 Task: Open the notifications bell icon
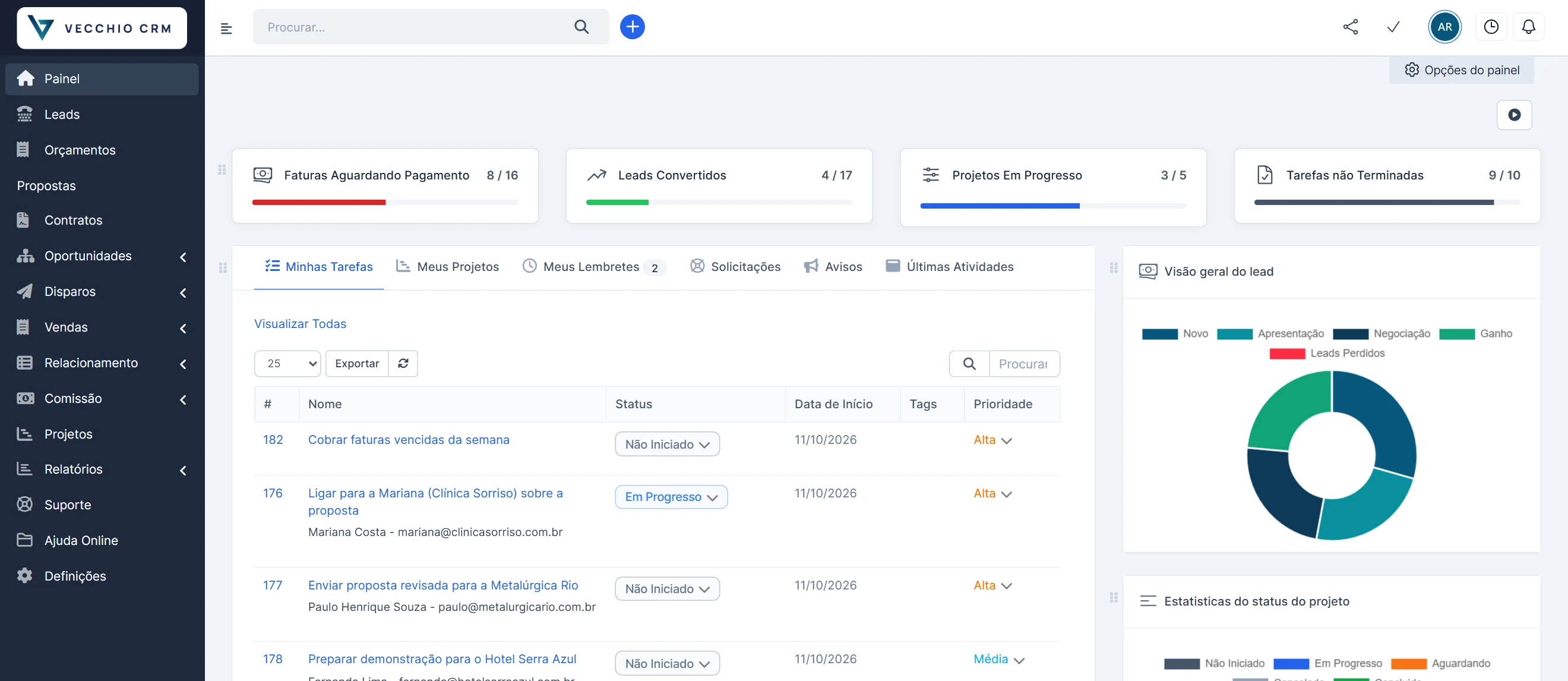[1528, 27]
